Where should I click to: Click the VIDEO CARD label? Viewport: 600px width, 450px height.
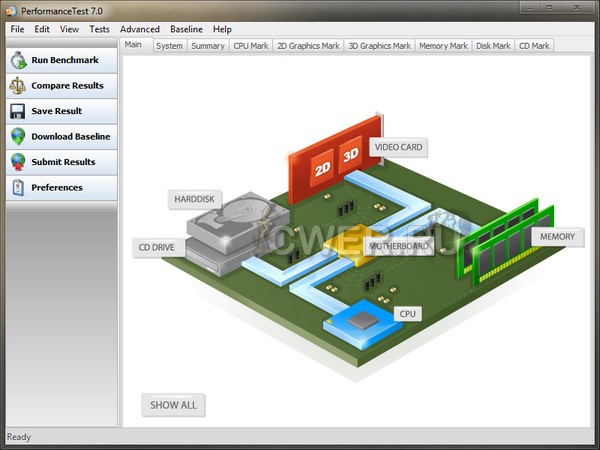tap(398, 147)
